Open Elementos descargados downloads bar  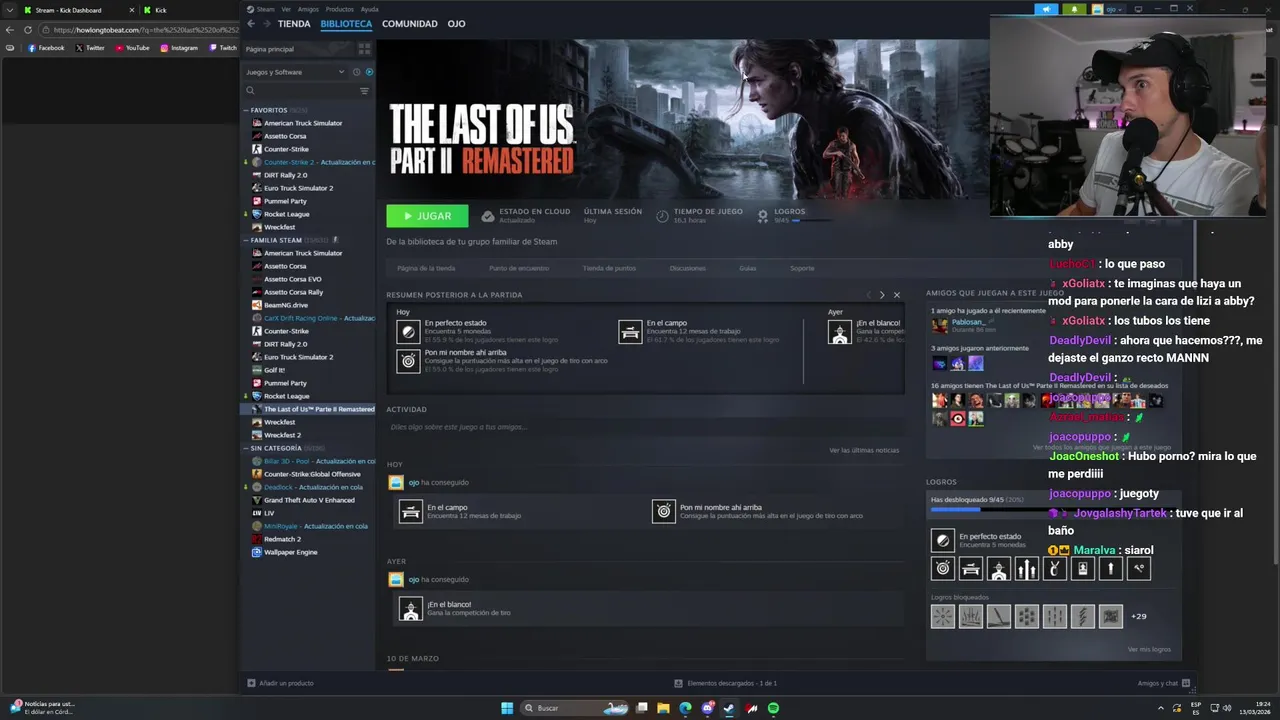pyautogui.click(x=726, y=683)
